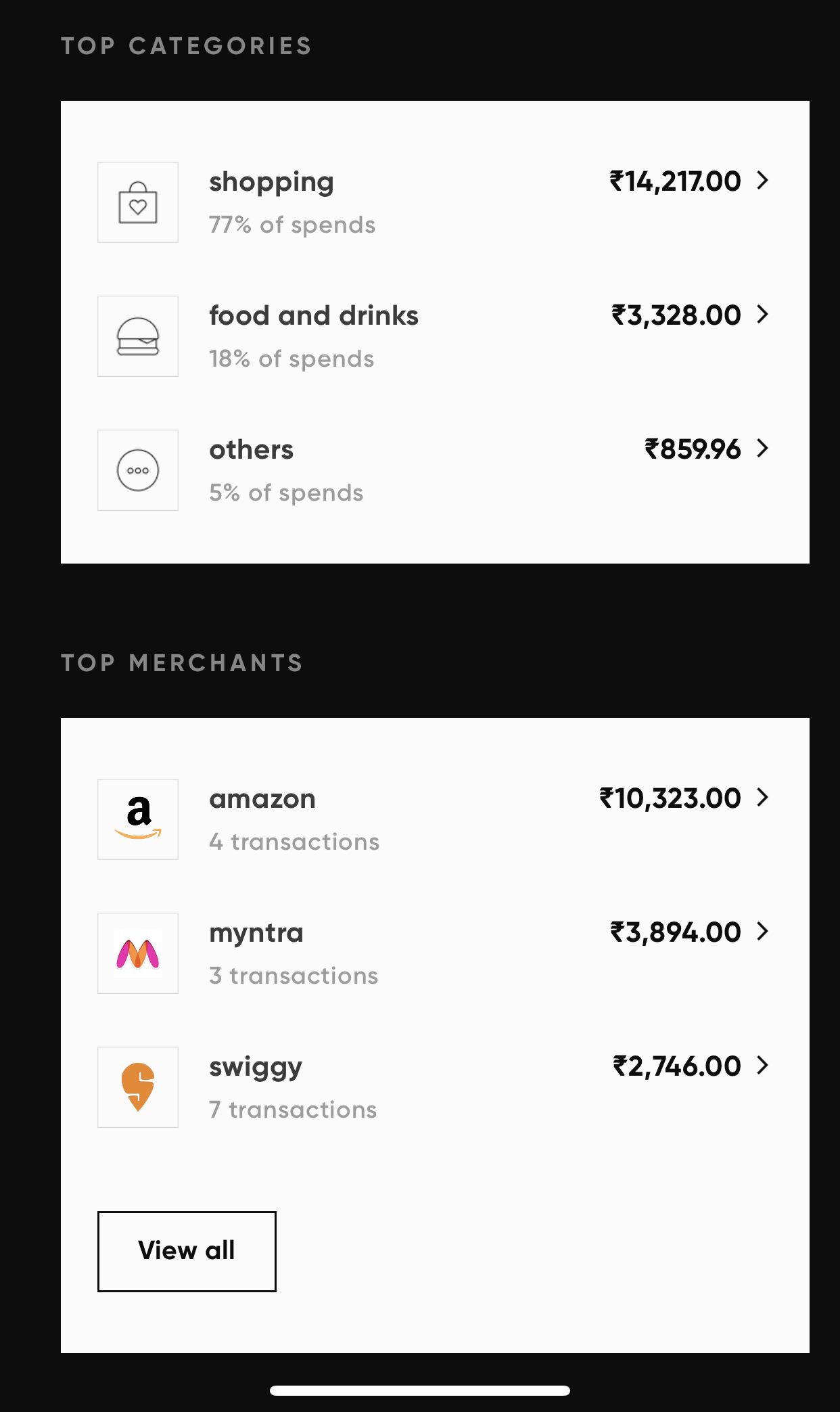Tap the home indicator bar at bottom

coord(420,1390)
